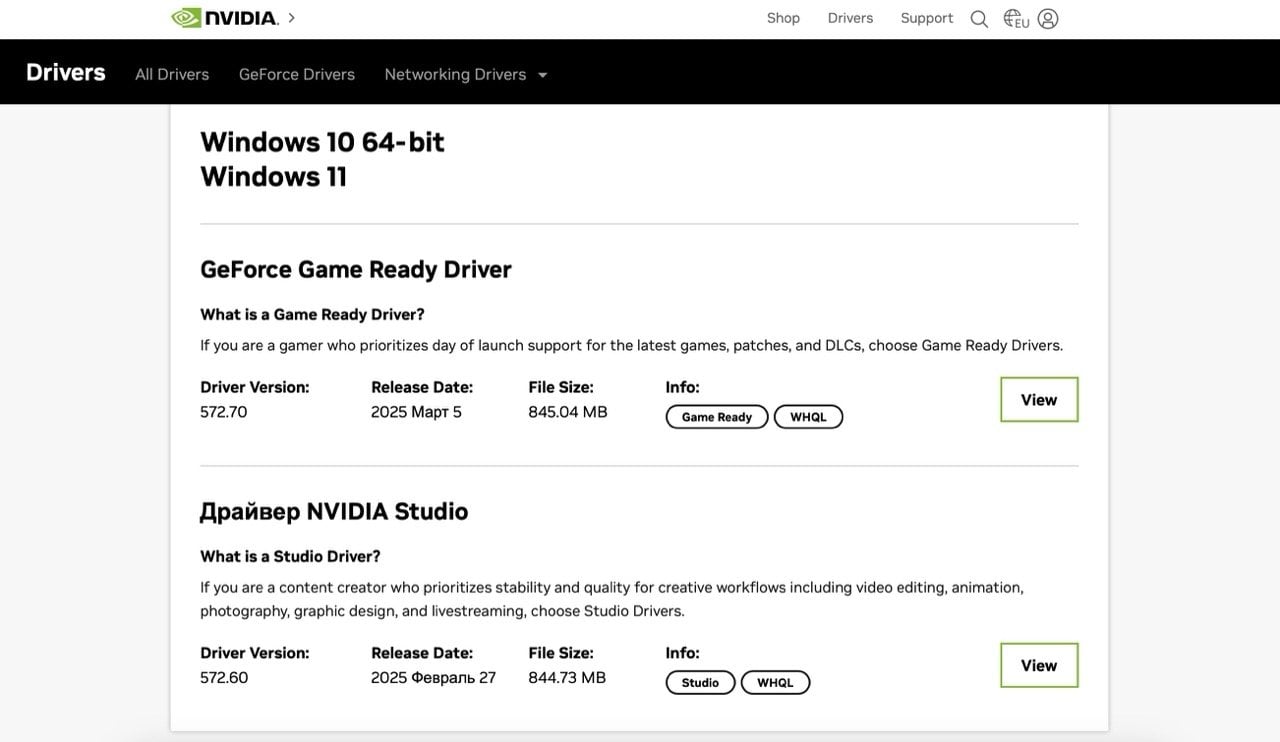1280x742 pixels.
Task: Expand the Networking Drivers dropdown
Action: [x=466, y=74]
